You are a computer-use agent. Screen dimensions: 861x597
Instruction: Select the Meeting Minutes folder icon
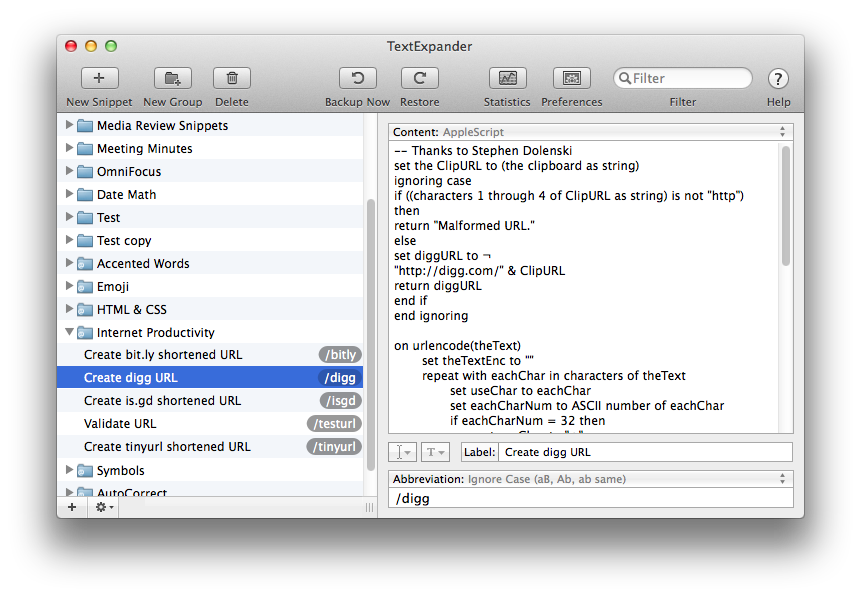[x=85, y=149]
